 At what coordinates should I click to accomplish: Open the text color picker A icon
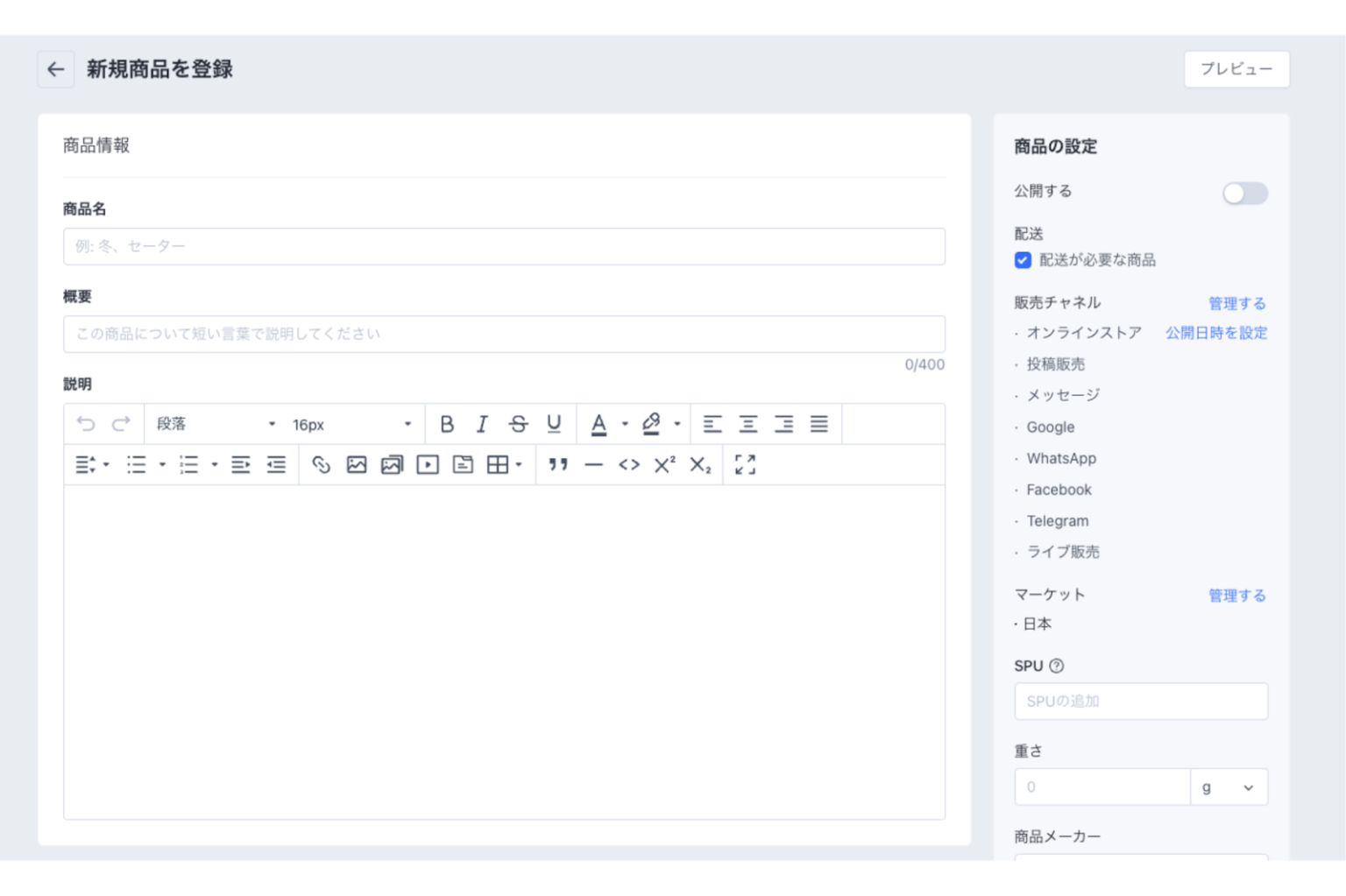[599, 424]
